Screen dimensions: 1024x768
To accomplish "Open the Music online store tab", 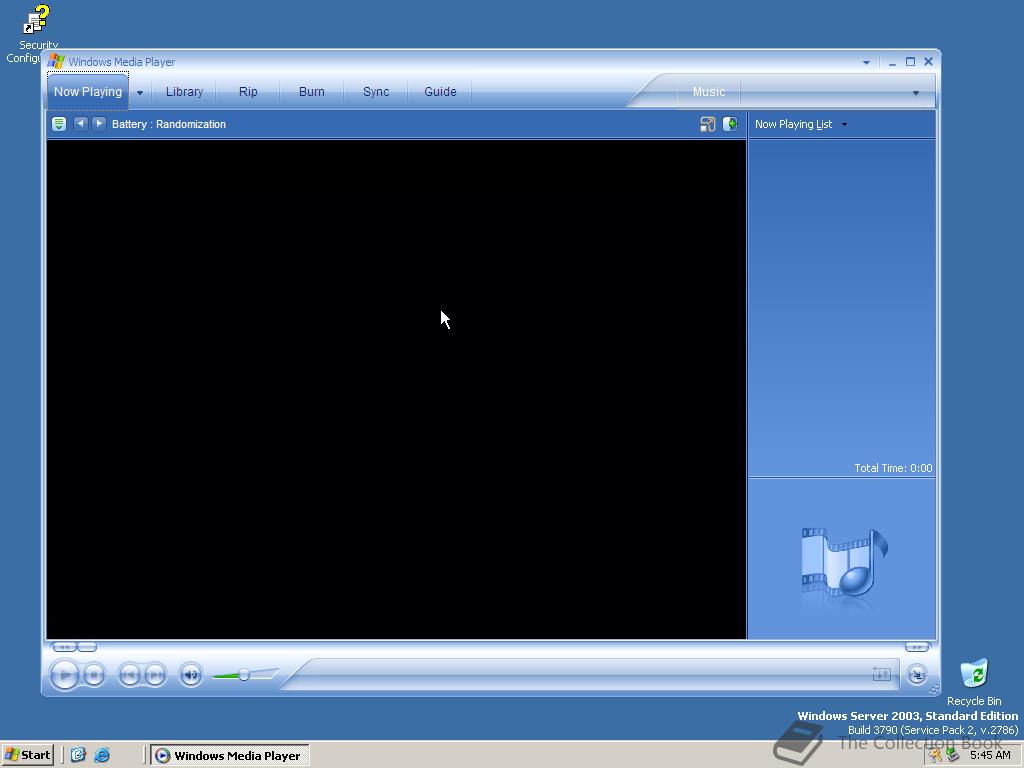I will click(x=709, y=92).
